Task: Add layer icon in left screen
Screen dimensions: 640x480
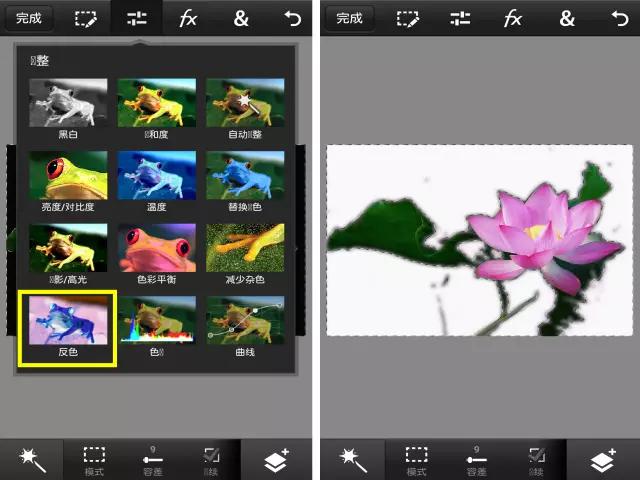Action: pyautogui.click(x=276, y=460)
